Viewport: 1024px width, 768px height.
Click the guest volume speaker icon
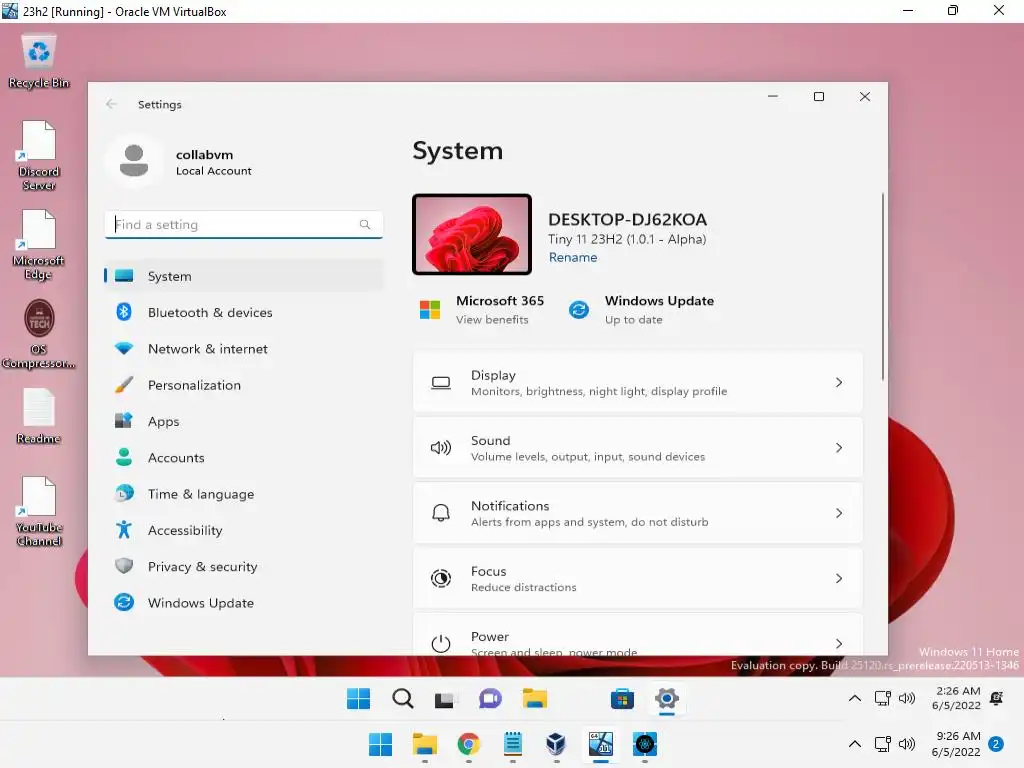(x=907, y=698)
